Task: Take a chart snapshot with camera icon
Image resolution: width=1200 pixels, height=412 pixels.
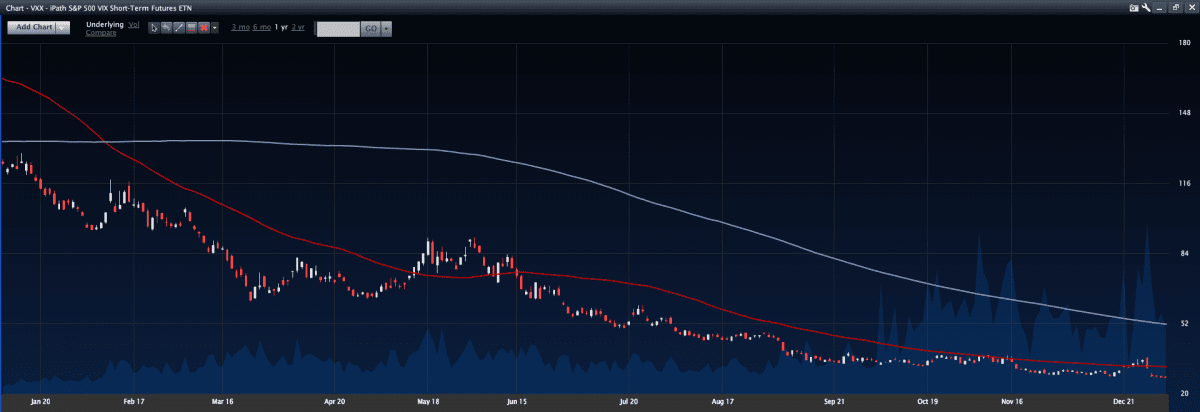Action: click(1134, 7)
